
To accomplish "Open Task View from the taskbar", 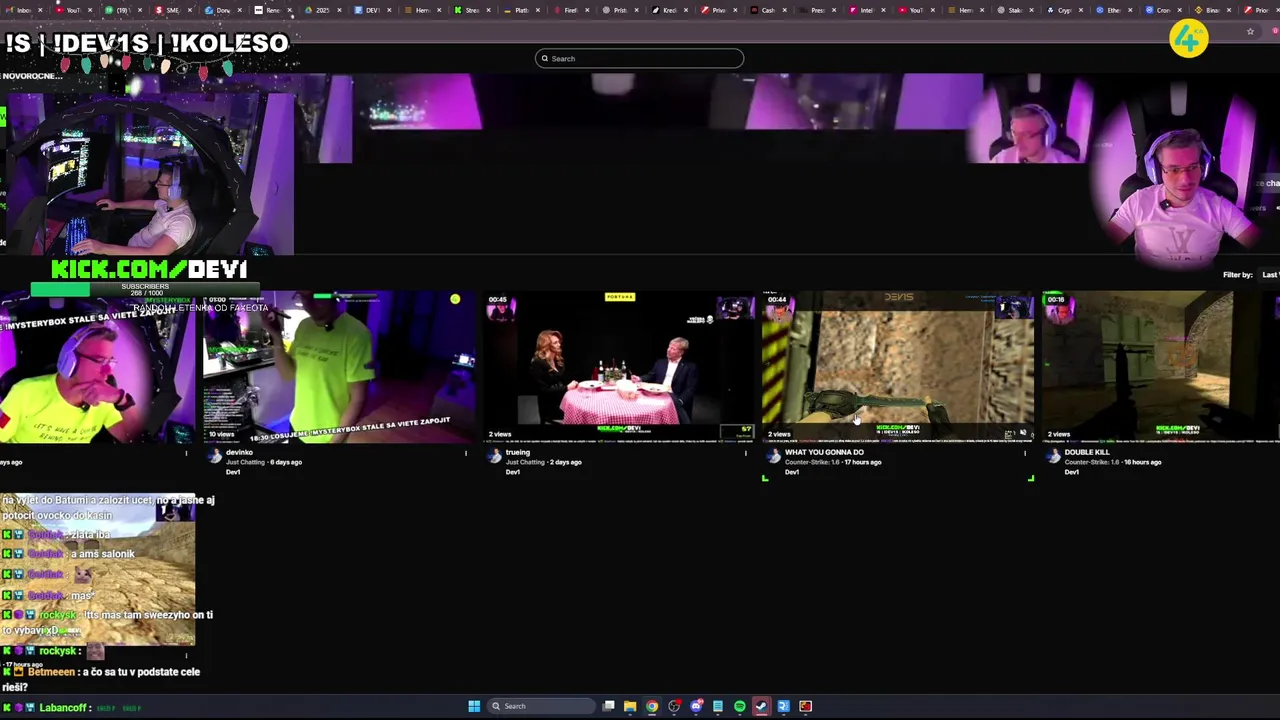I will coord(608,706).
